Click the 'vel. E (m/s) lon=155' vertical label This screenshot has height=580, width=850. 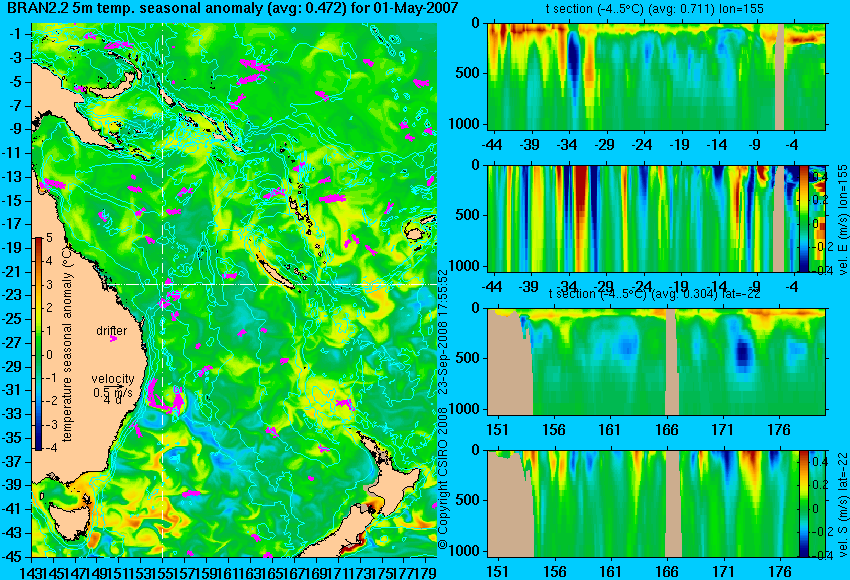point(842,220)
